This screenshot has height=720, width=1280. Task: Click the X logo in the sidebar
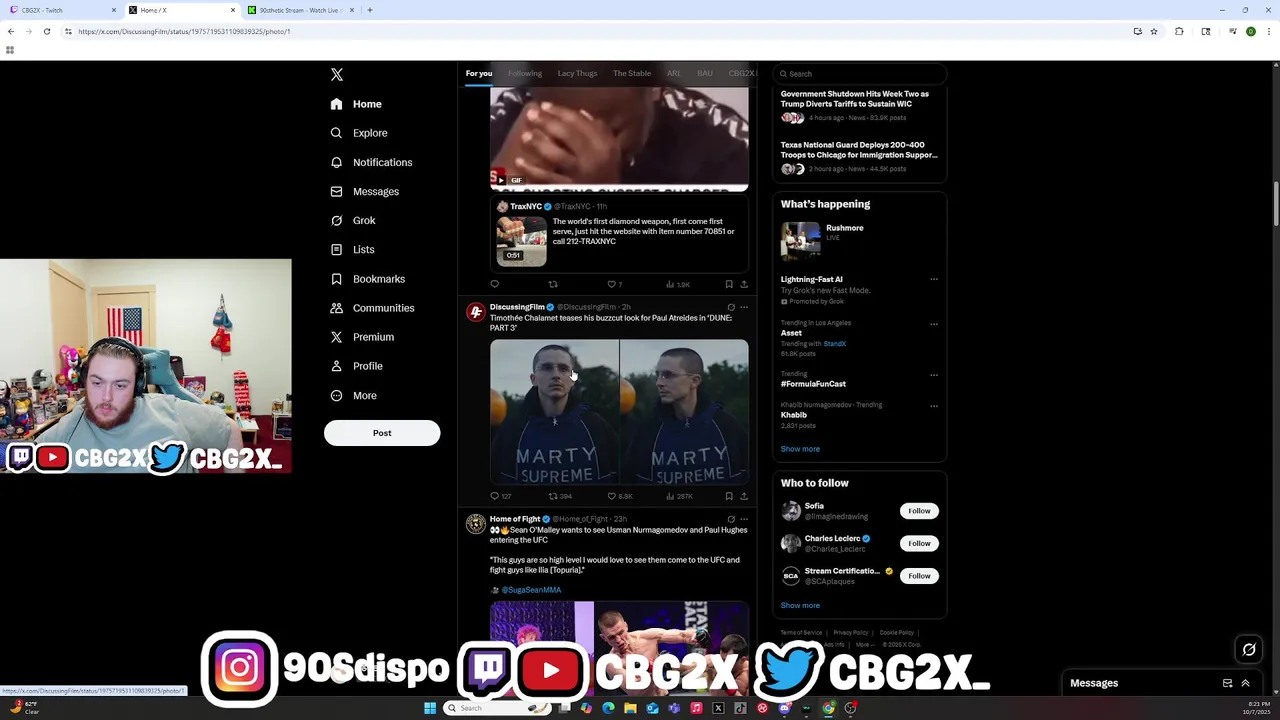point(337,75)
